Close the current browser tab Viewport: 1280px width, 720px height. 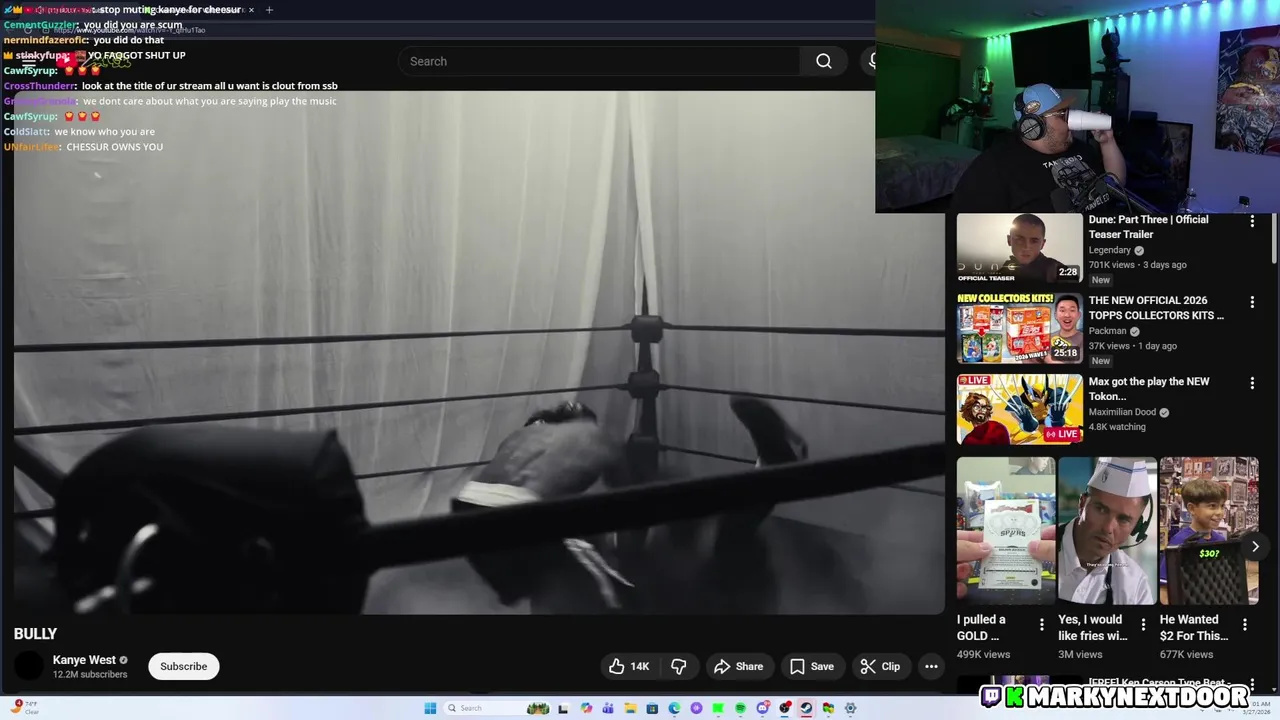click(x=251, y=10)
